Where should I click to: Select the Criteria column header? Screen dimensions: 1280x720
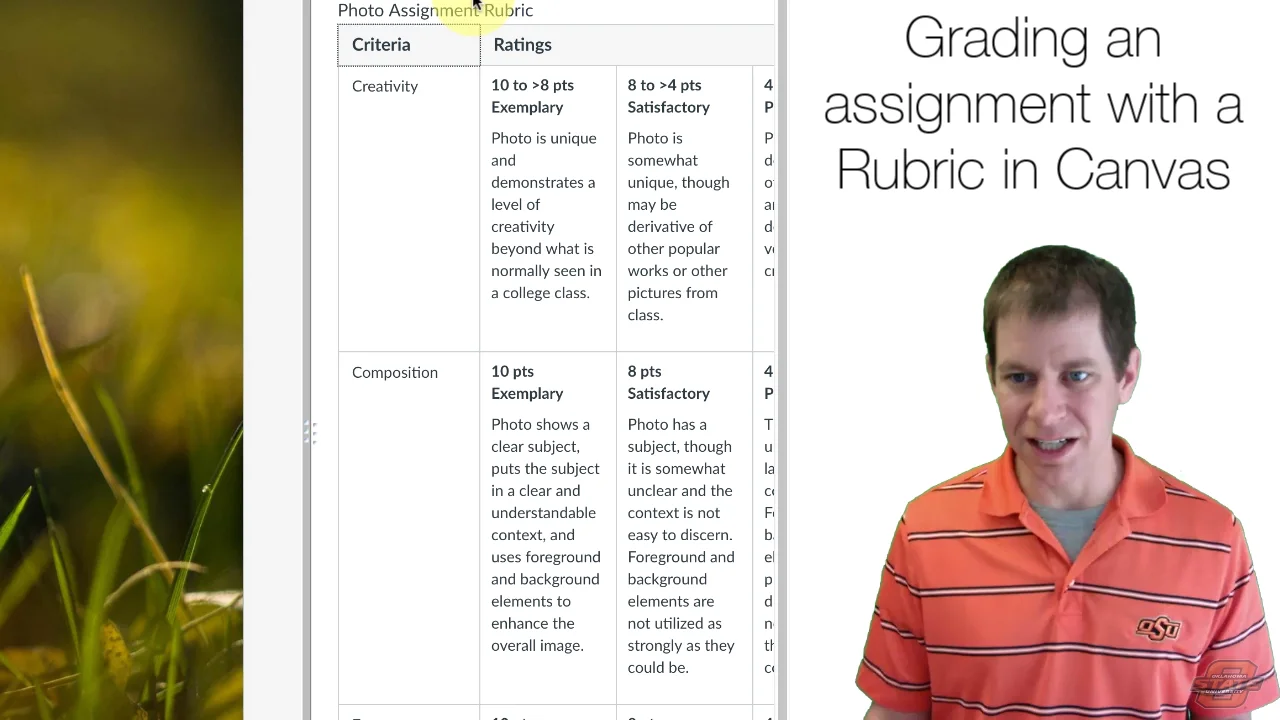coord(409,45)
